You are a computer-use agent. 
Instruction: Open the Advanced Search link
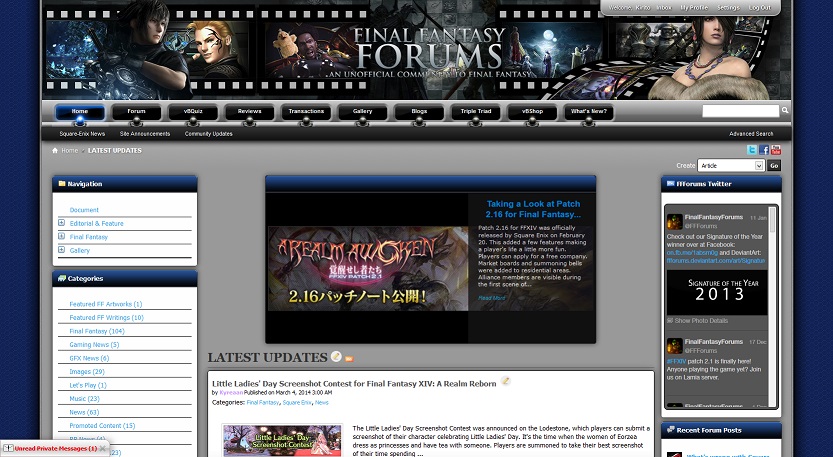[x=750, y=134]
